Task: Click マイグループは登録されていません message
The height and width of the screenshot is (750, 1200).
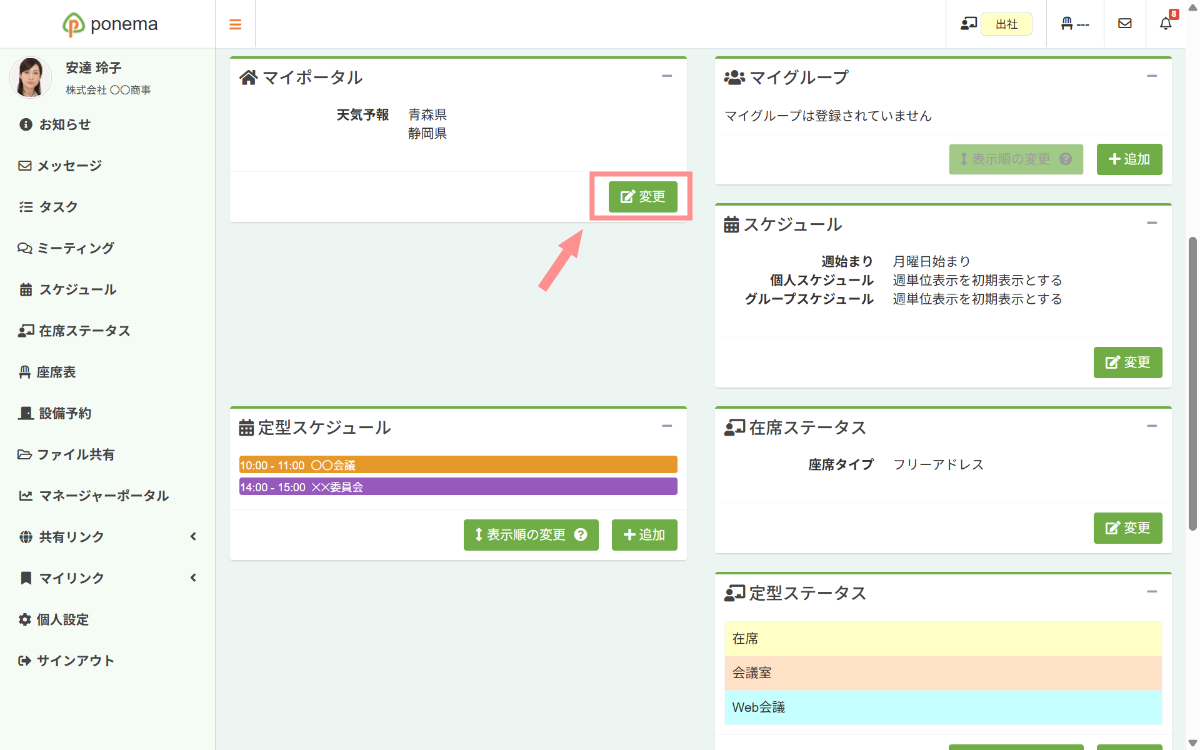Action: [x=828, y=116]
